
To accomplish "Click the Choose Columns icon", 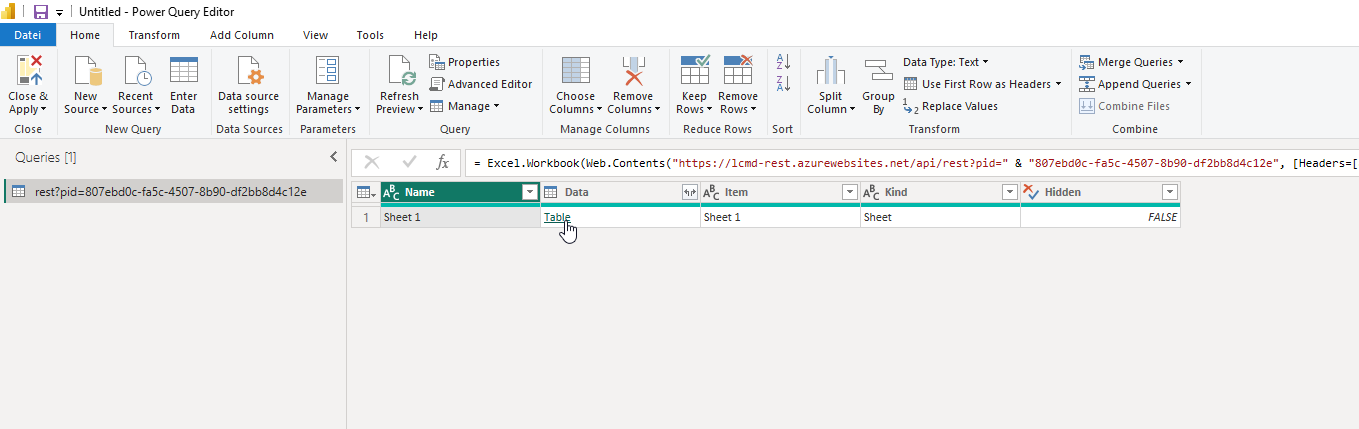I will tap(575, 72).
